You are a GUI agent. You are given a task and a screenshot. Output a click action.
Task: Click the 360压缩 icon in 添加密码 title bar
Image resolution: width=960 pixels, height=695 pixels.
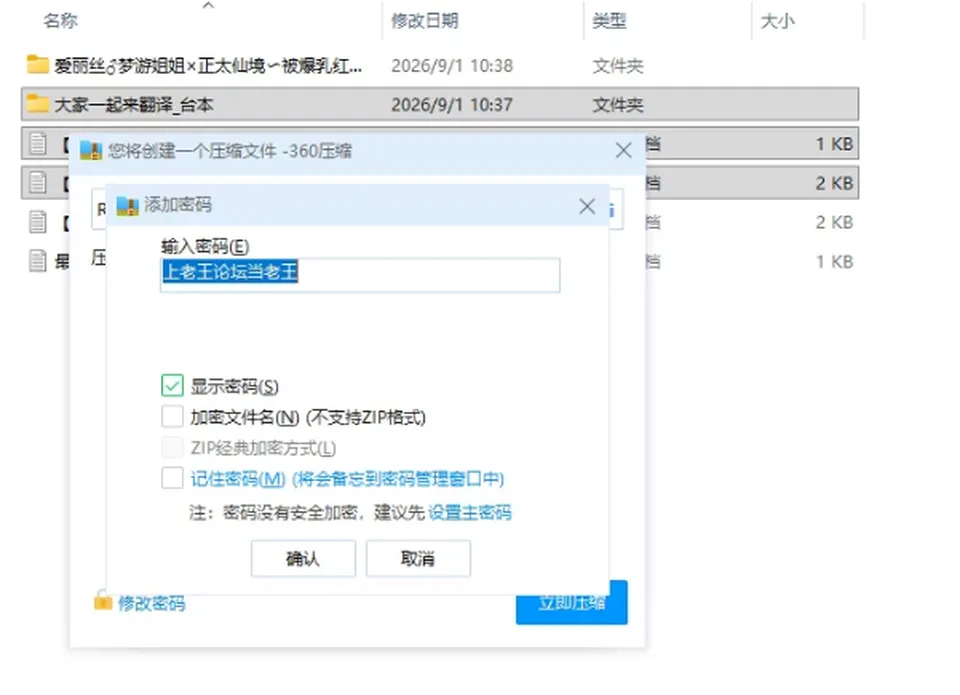(127, 205)
